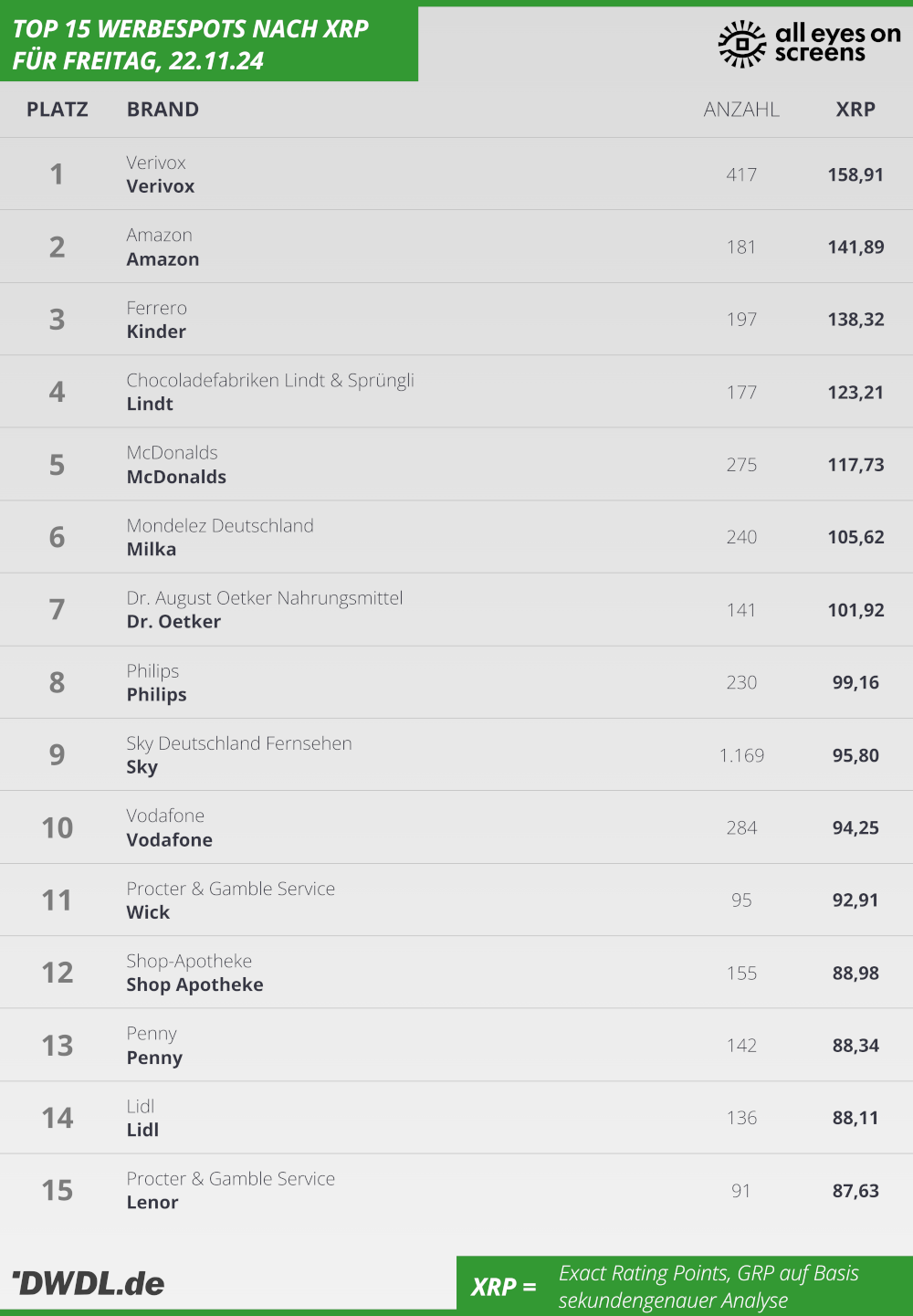Click Sky spot count 1.169
Image resolution: width=913 pixels, height=1316 pixels.
point(741,755)
